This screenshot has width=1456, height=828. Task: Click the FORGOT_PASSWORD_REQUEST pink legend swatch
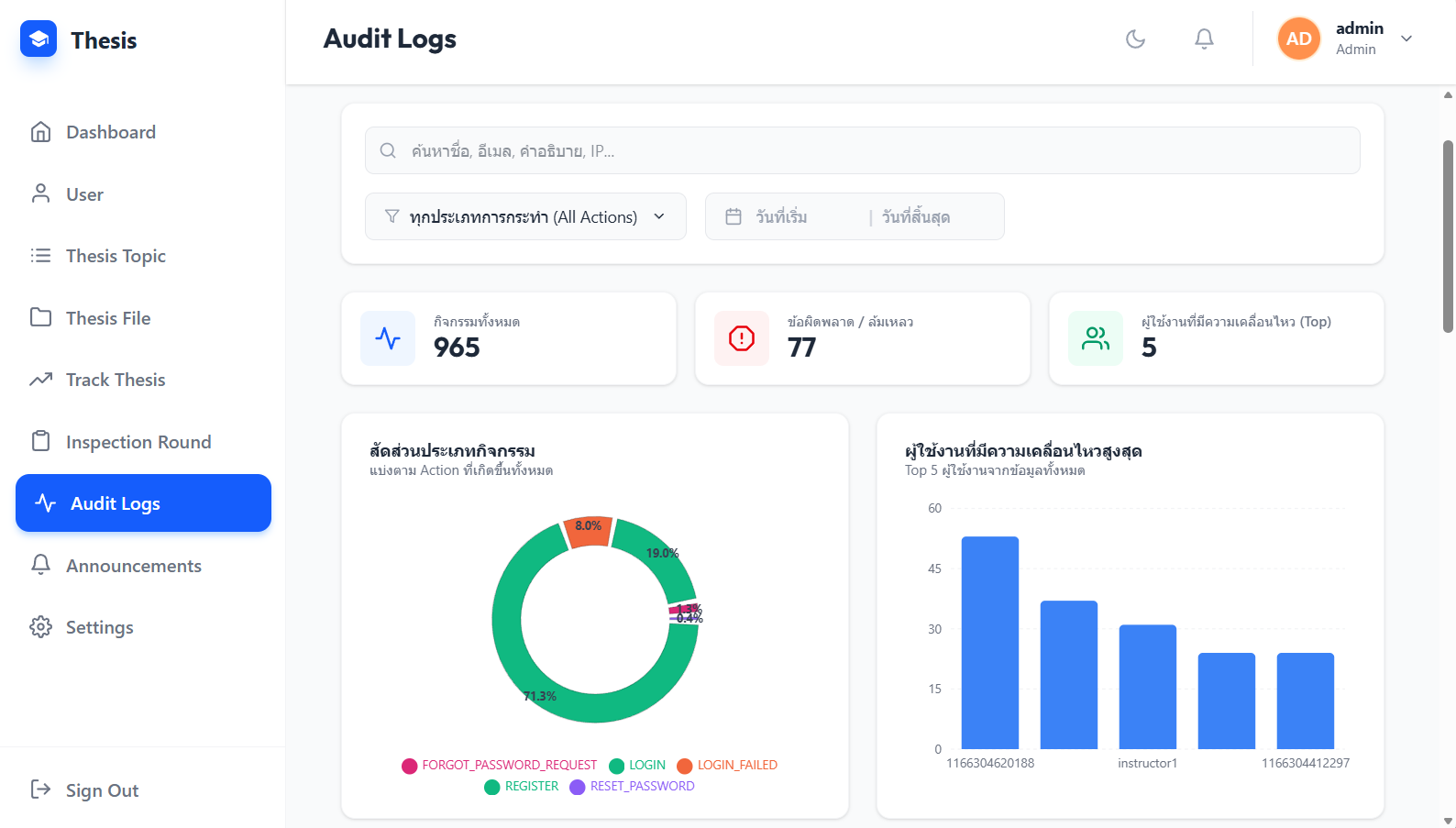410,766
